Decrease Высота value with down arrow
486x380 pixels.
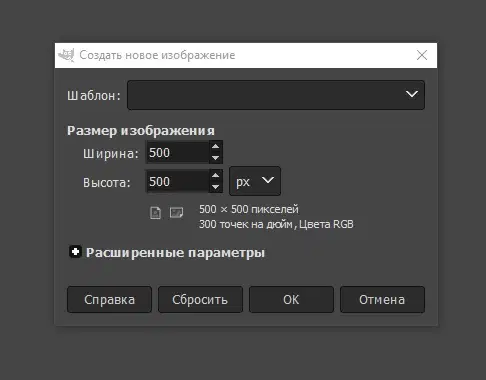tap(216, 187)
